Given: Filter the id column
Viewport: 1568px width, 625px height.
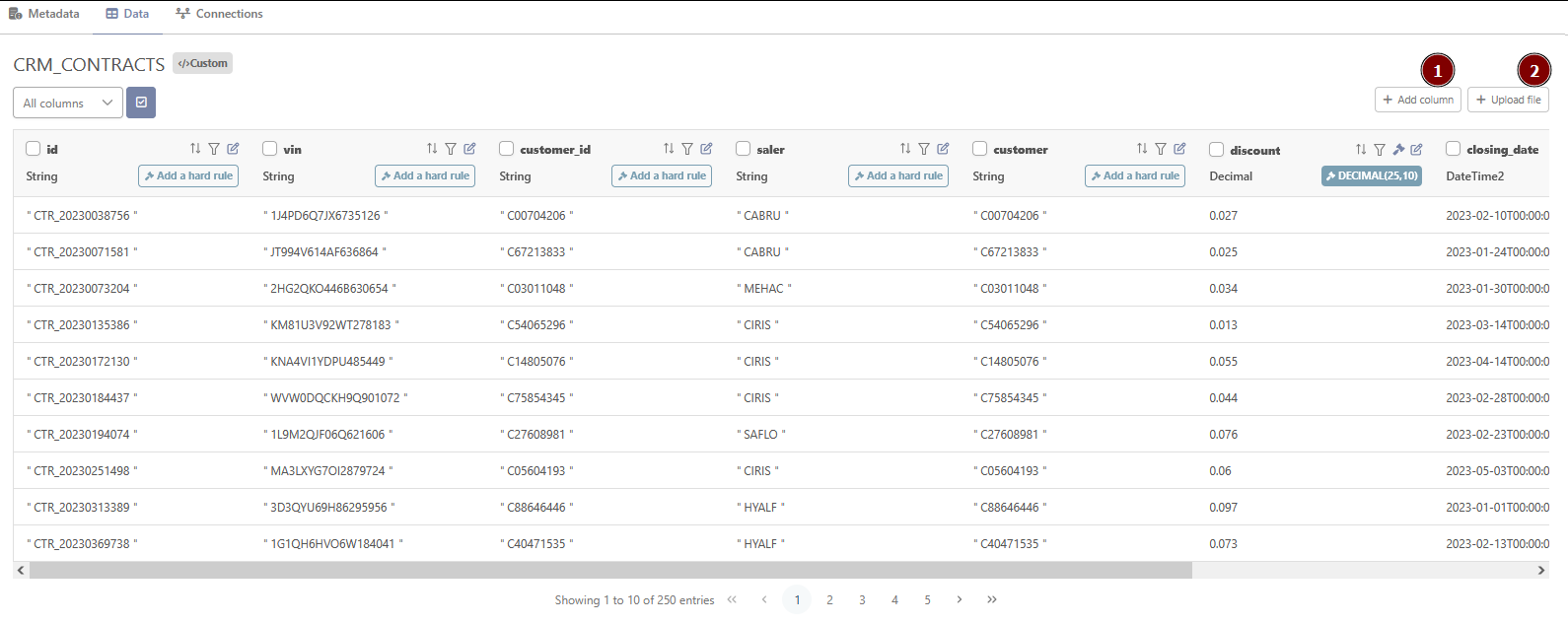Looking at the screenshot, I should (214, 149).
